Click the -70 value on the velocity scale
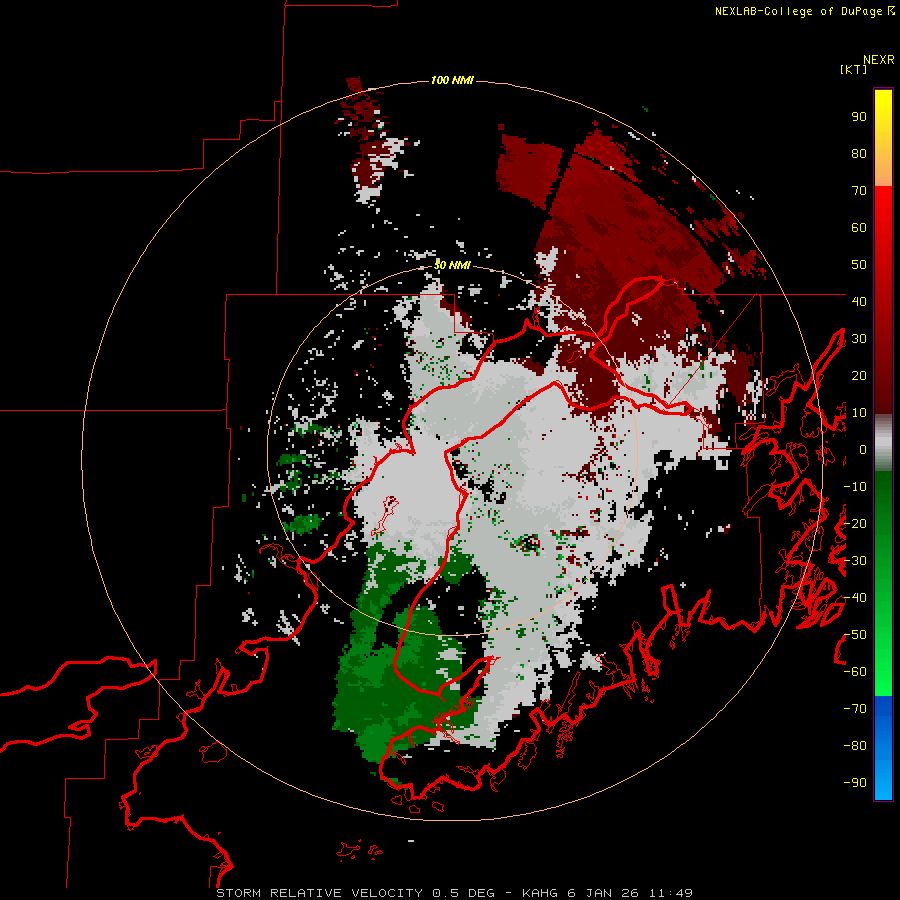Screen dimensions: 900x900 [x=855, y=709]
